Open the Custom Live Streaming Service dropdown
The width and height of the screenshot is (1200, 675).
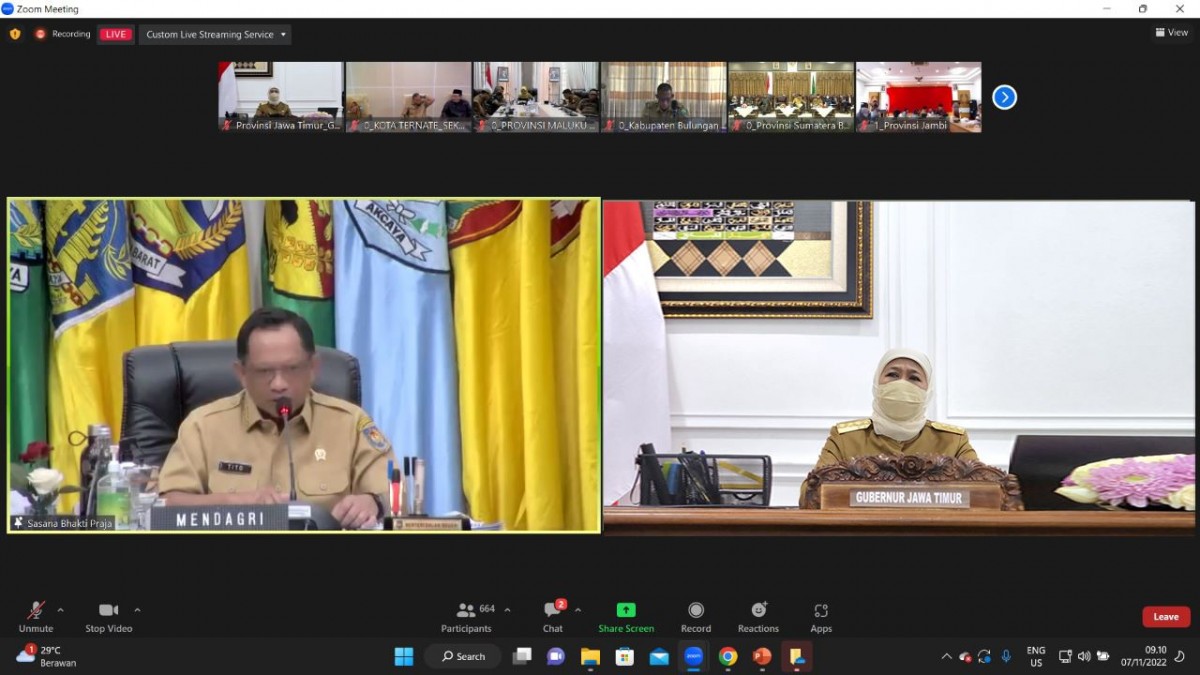click(x=215, y=33)
